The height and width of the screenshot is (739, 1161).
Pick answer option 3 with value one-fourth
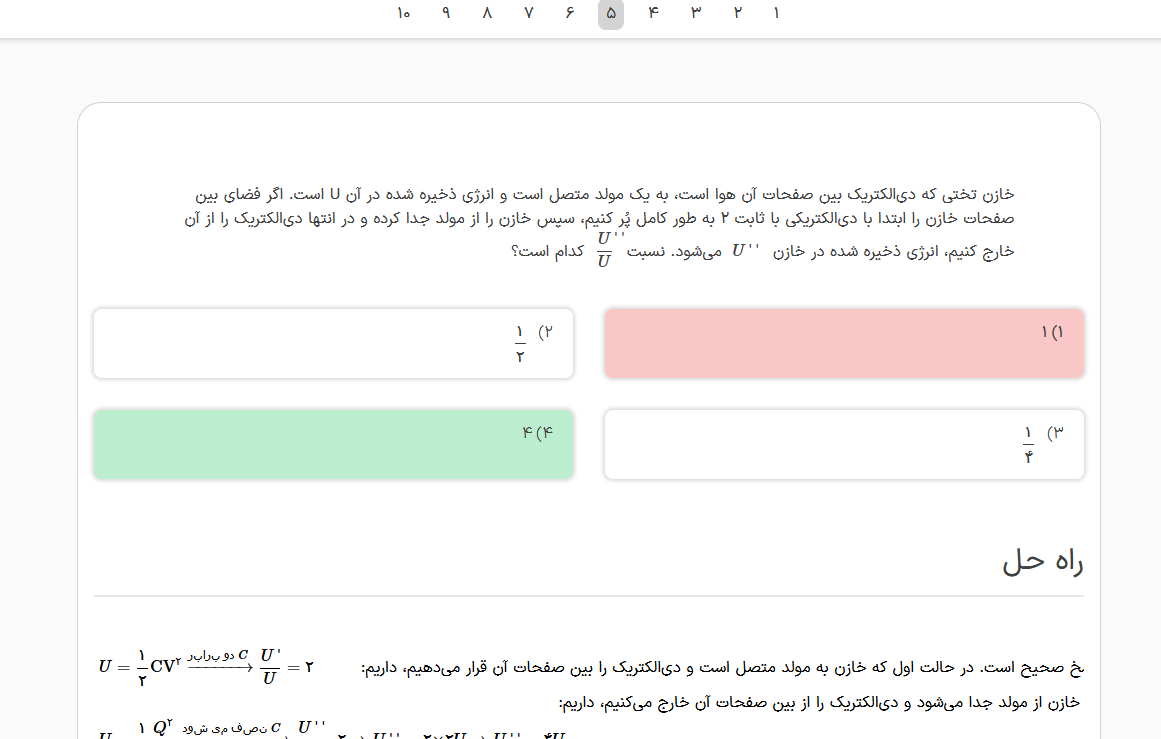pyautogui.click(x=844, y=444)
